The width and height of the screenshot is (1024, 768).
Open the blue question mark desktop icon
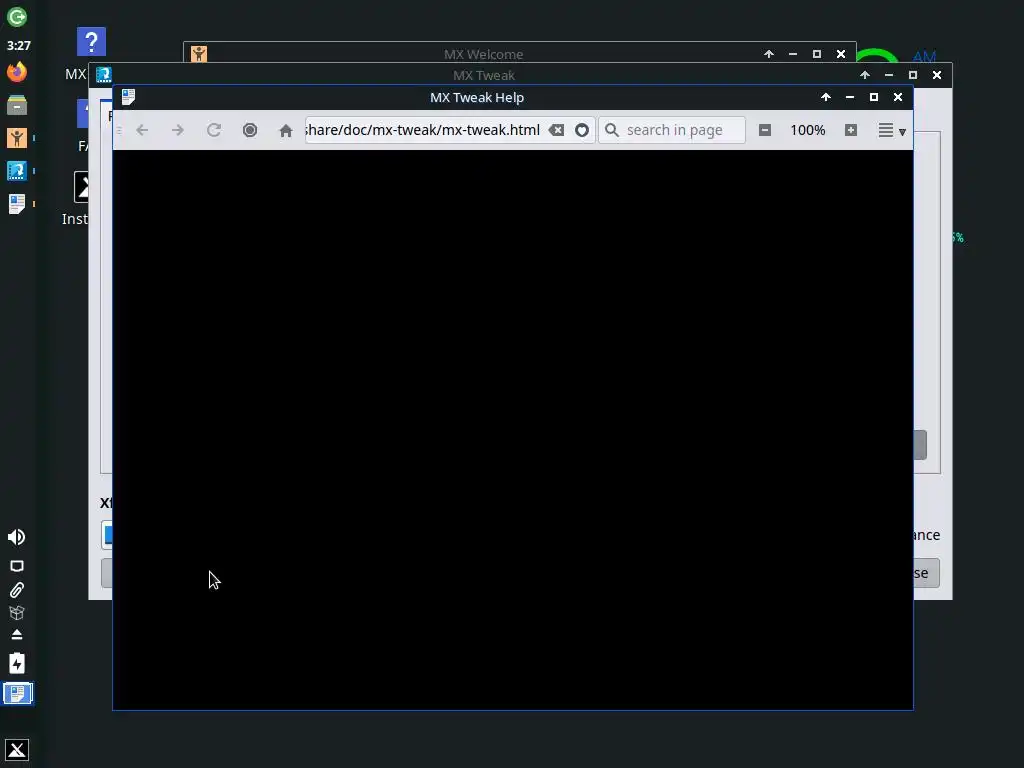coord(91,42)
